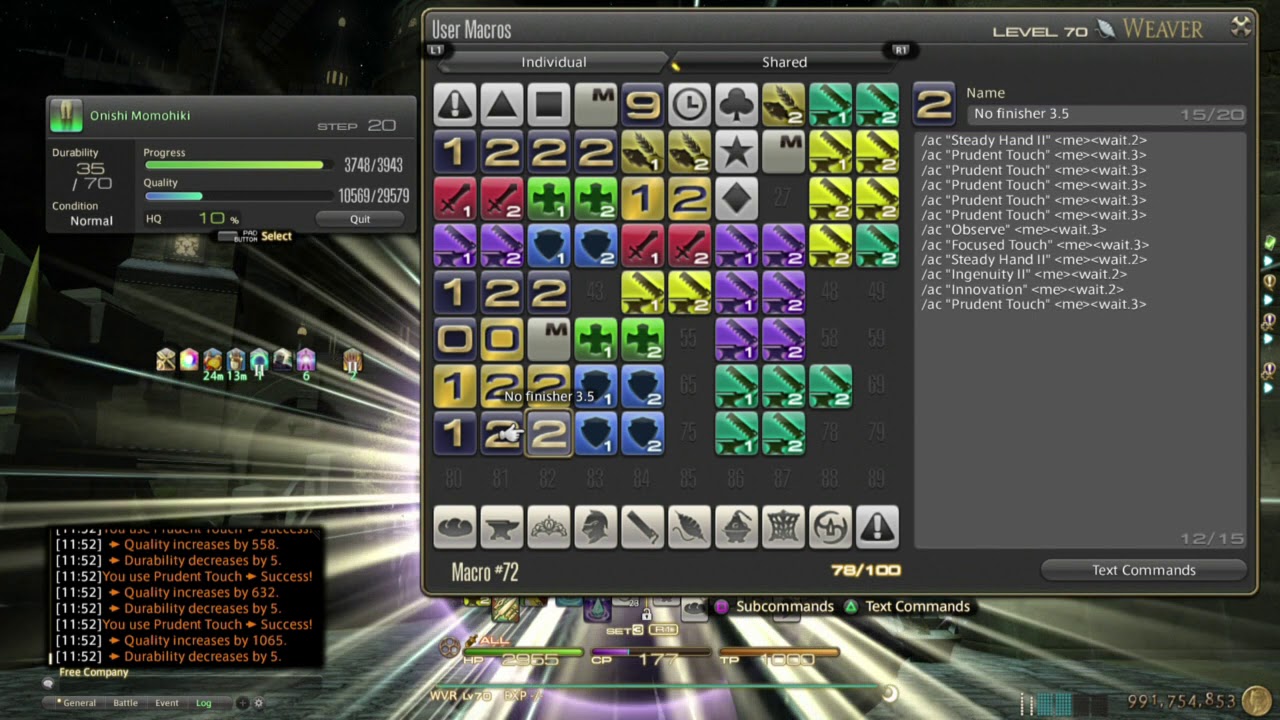The height and width of the screenshot is (720, 1280).
Task: Choose the fishing net category icon
Action: pyautogui.click(x=784, y=527)
